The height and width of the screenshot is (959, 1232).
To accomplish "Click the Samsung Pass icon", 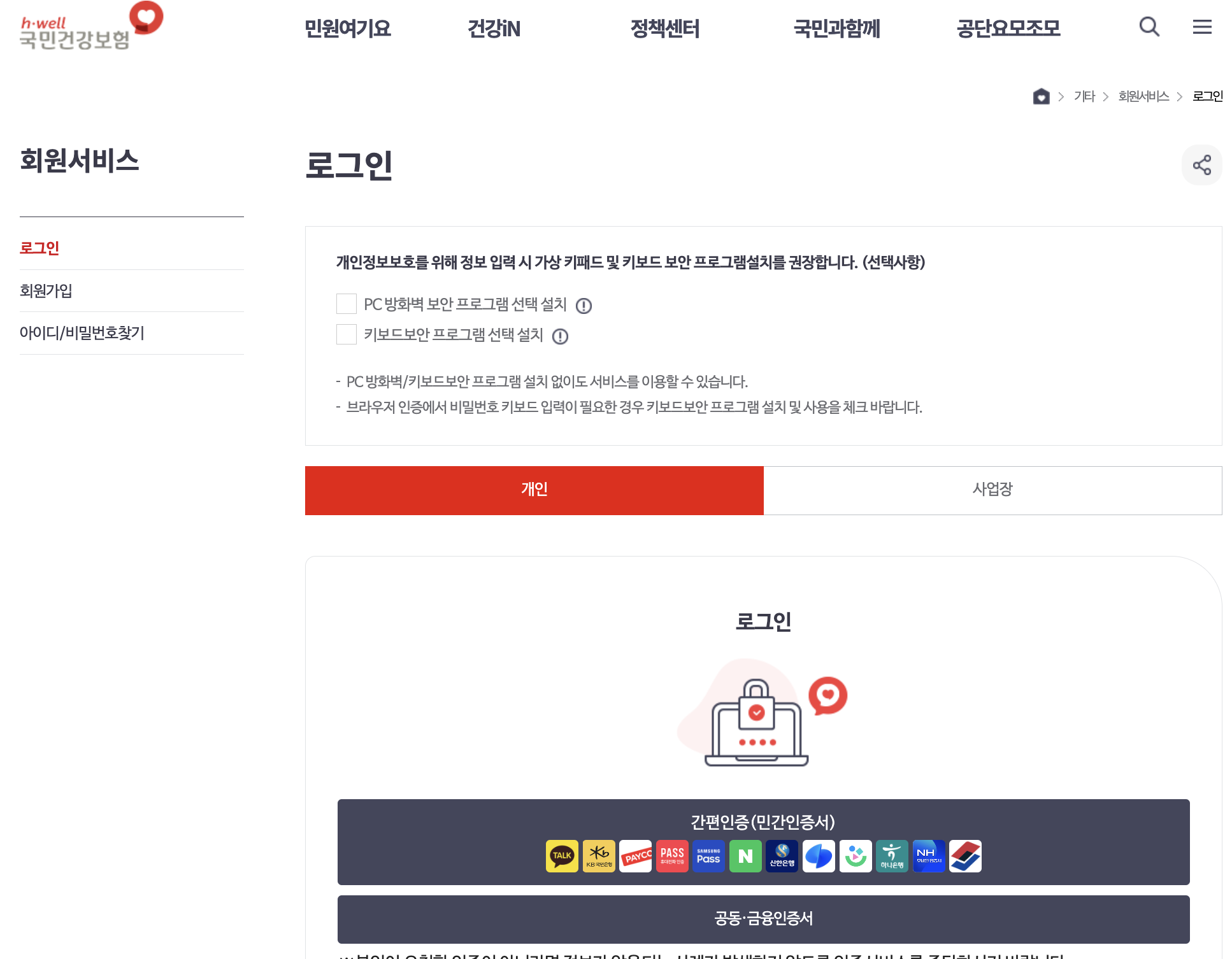I will pos(708,856).
